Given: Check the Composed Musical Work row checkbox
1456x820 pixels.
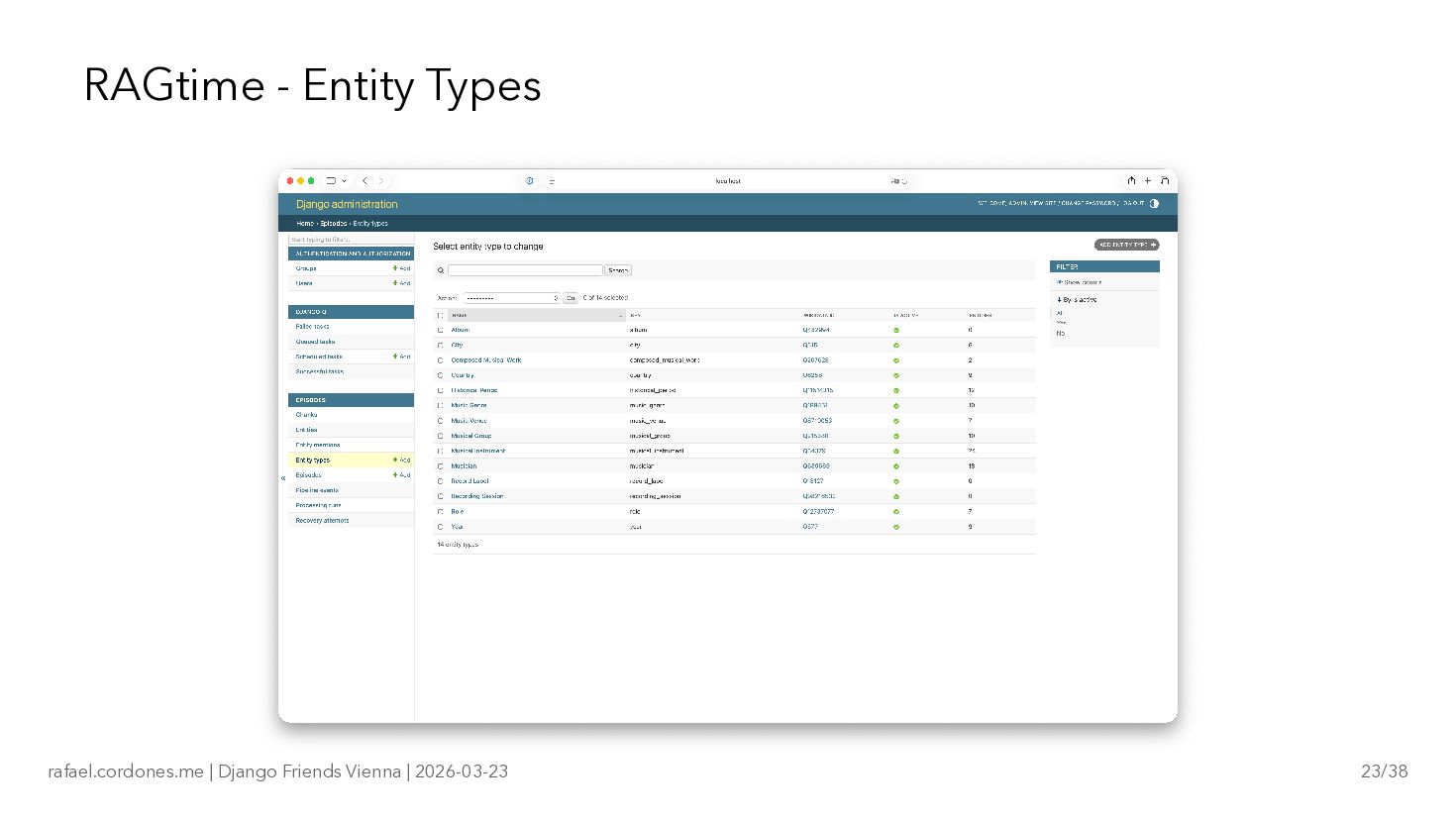Looking at the screenshot, I should tap(440, 360).
